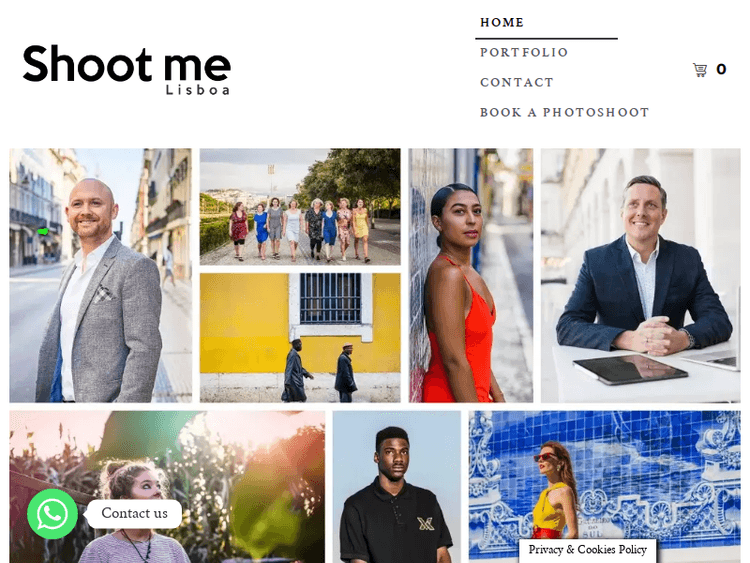Go to the Contact page
Screen dimensions: 750x563
tap(517, 82)
